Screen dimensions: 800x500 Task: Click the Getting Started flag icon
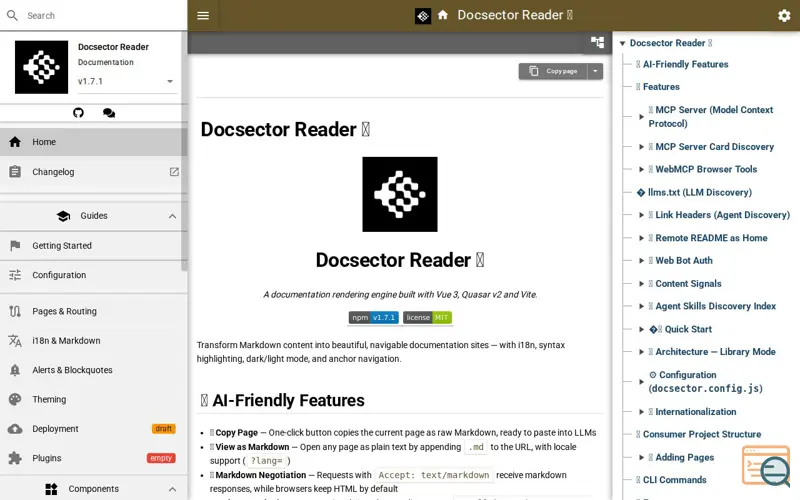click(x=15, y=245)
